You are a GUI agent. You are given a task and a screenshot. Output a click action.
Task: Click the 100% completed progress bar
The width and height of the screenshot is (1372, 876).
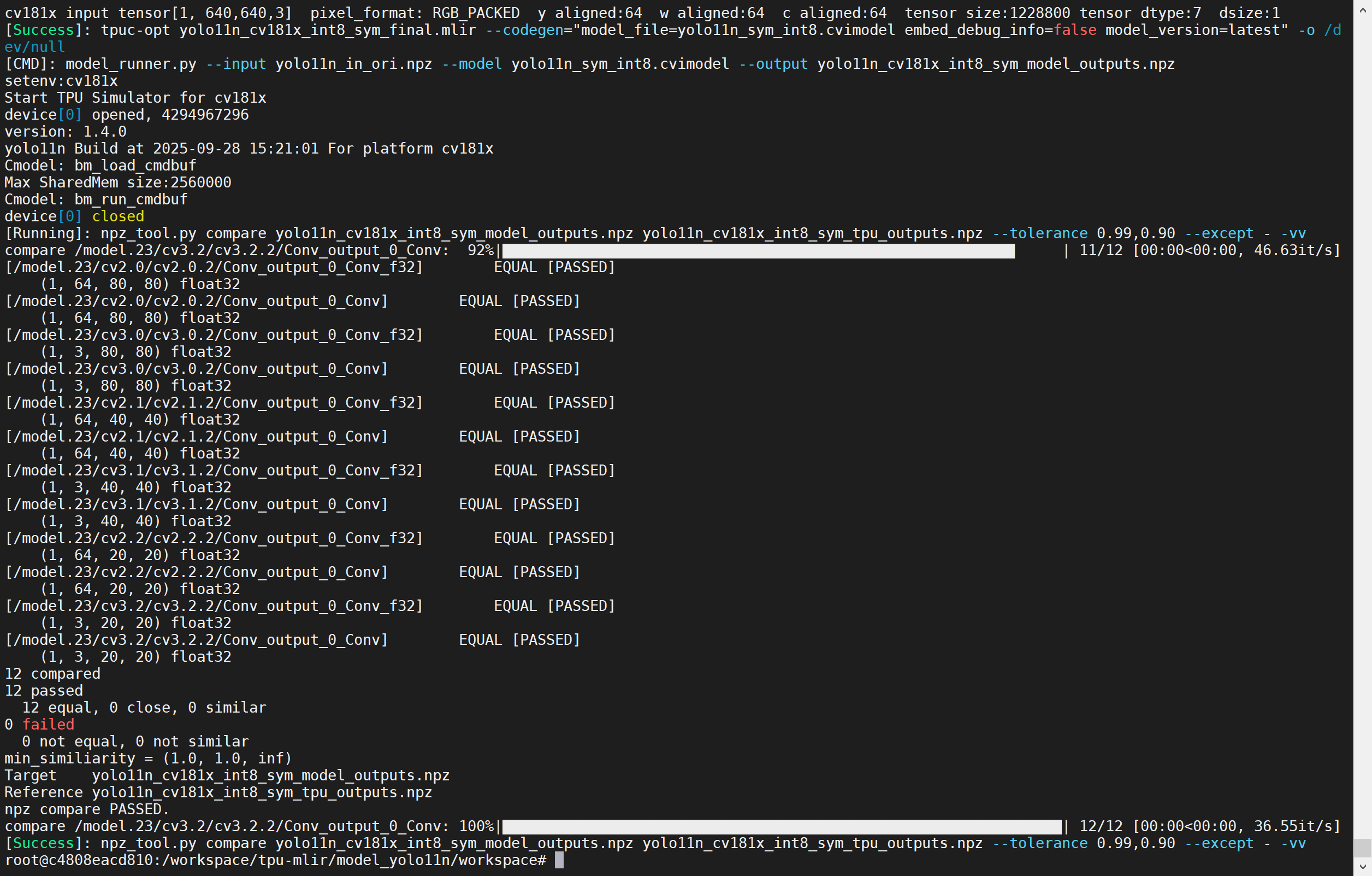click(x=782, y=826)
